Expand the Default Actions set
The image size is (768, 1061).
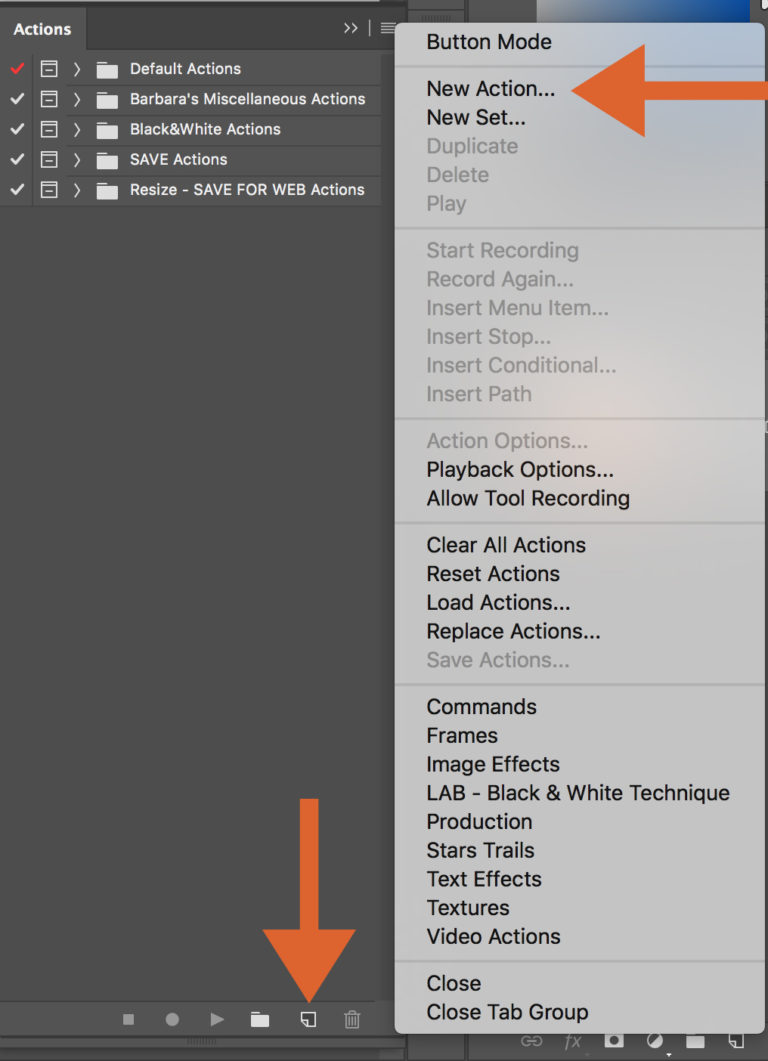[77, 68]
